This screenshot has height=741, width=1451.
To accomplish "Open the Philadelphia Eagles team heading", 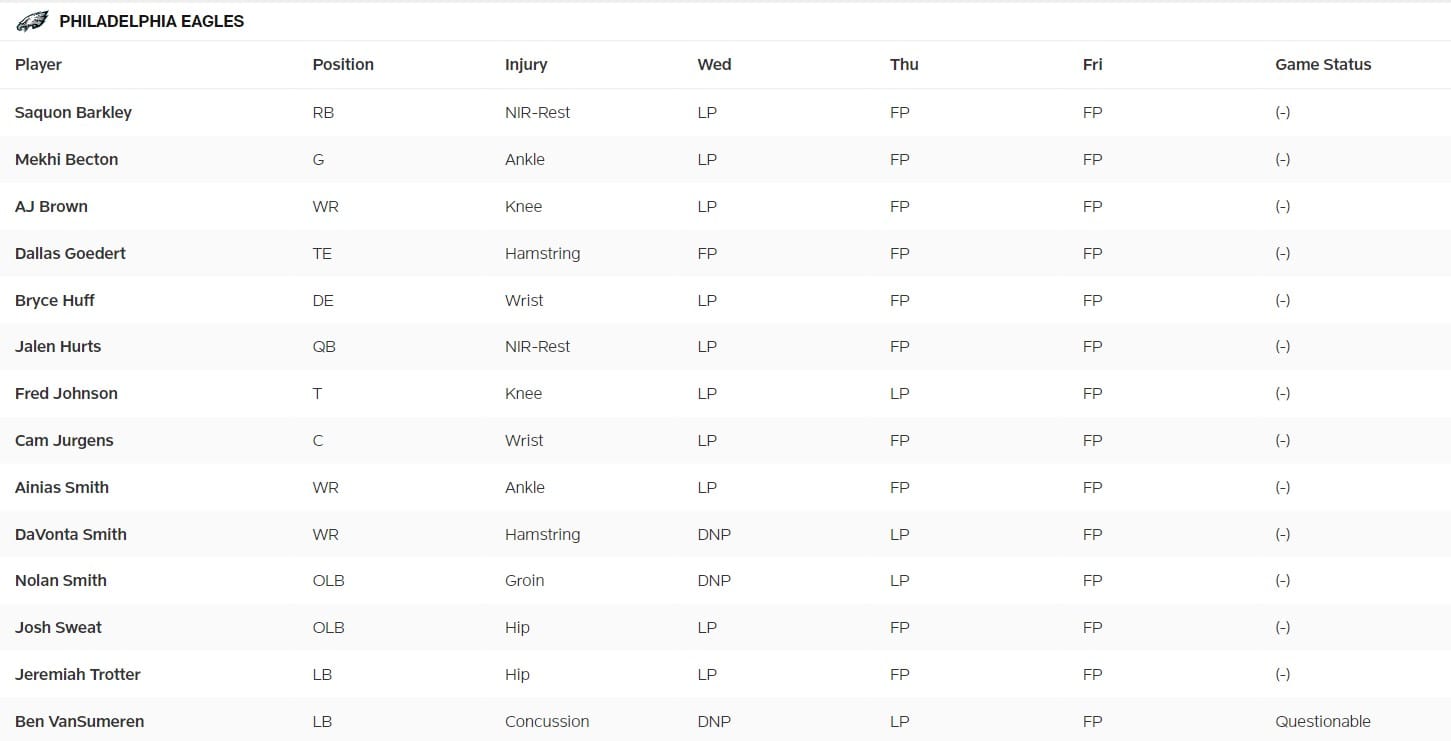I will (151, 21).
